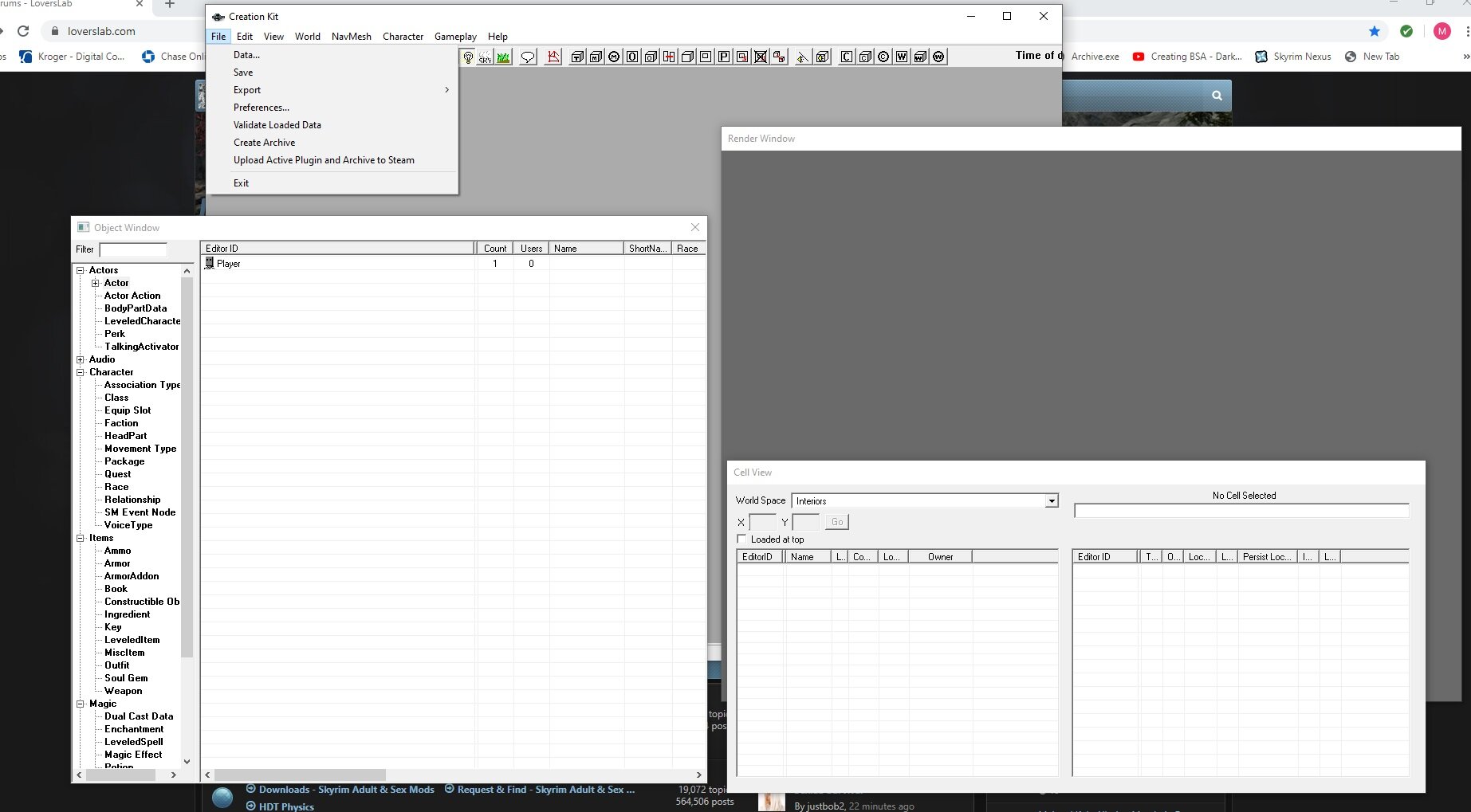Toggle the SKY toolbar icon

(x=486, y=57)
